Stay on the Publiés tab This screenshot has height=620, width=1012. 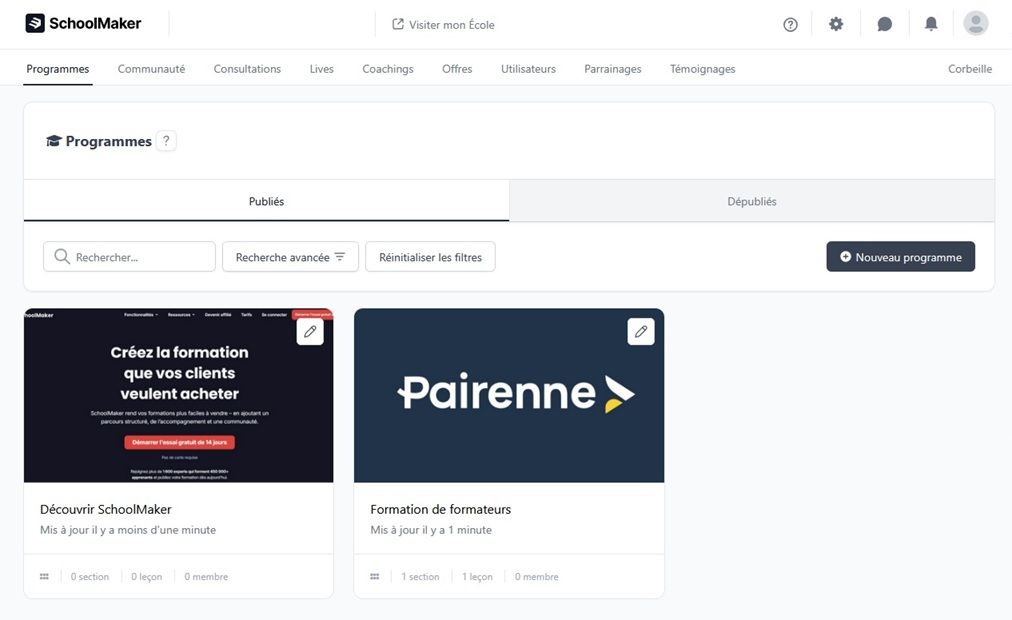(x=264, y=200)
